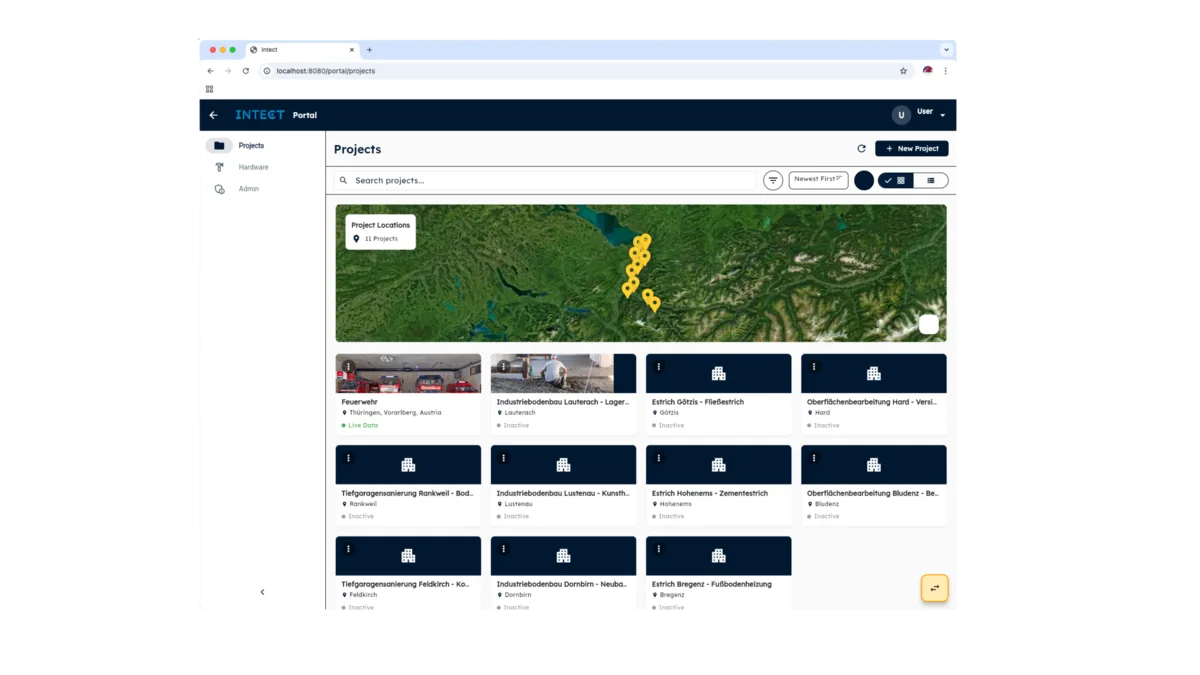Click the white square map control
The width and height of the screenshot is (1200, 675).
click(929, 324)
